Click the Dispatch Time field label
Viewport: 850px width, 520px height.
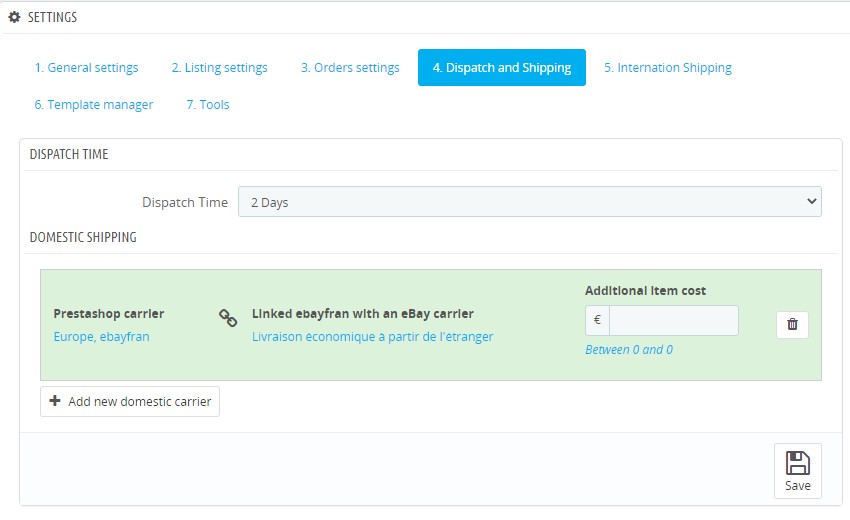click(184, 202)
